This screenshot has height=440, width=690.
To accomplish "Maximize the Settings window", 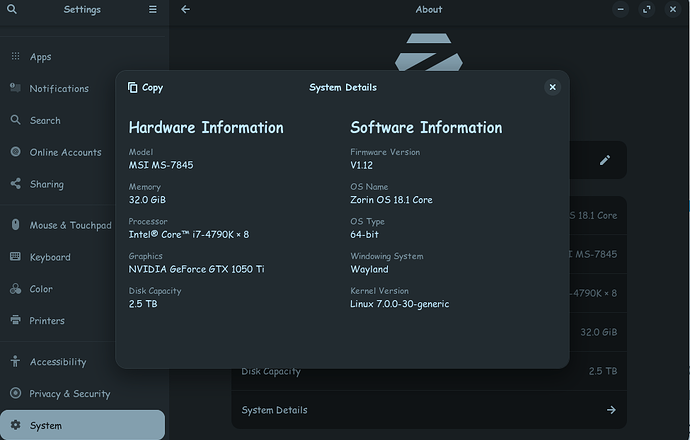I will pyautogui.click(x=646, y=9).
